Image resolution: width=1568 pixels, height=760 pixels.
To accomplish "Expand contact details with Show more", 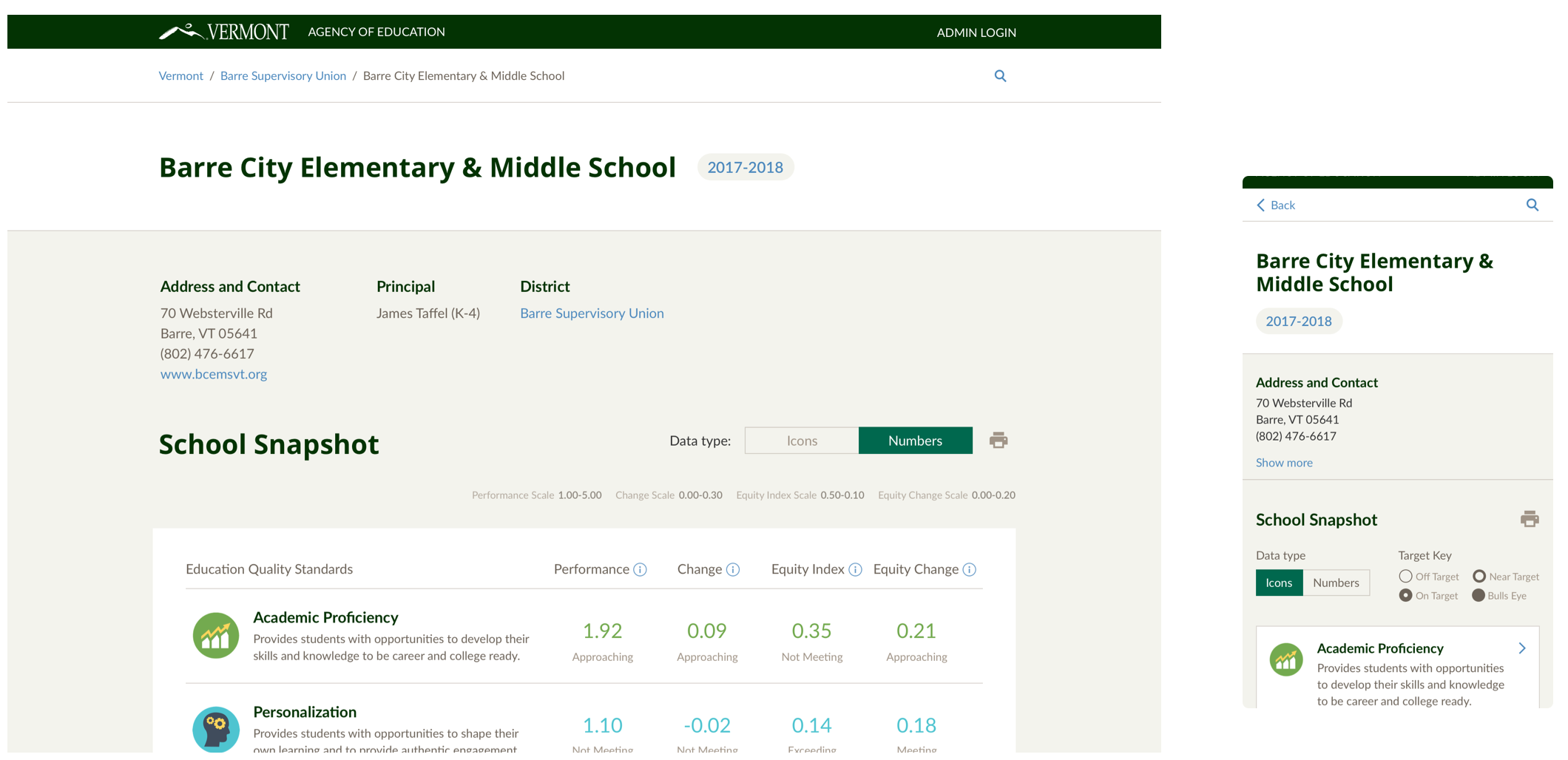I will (1284, 462).
